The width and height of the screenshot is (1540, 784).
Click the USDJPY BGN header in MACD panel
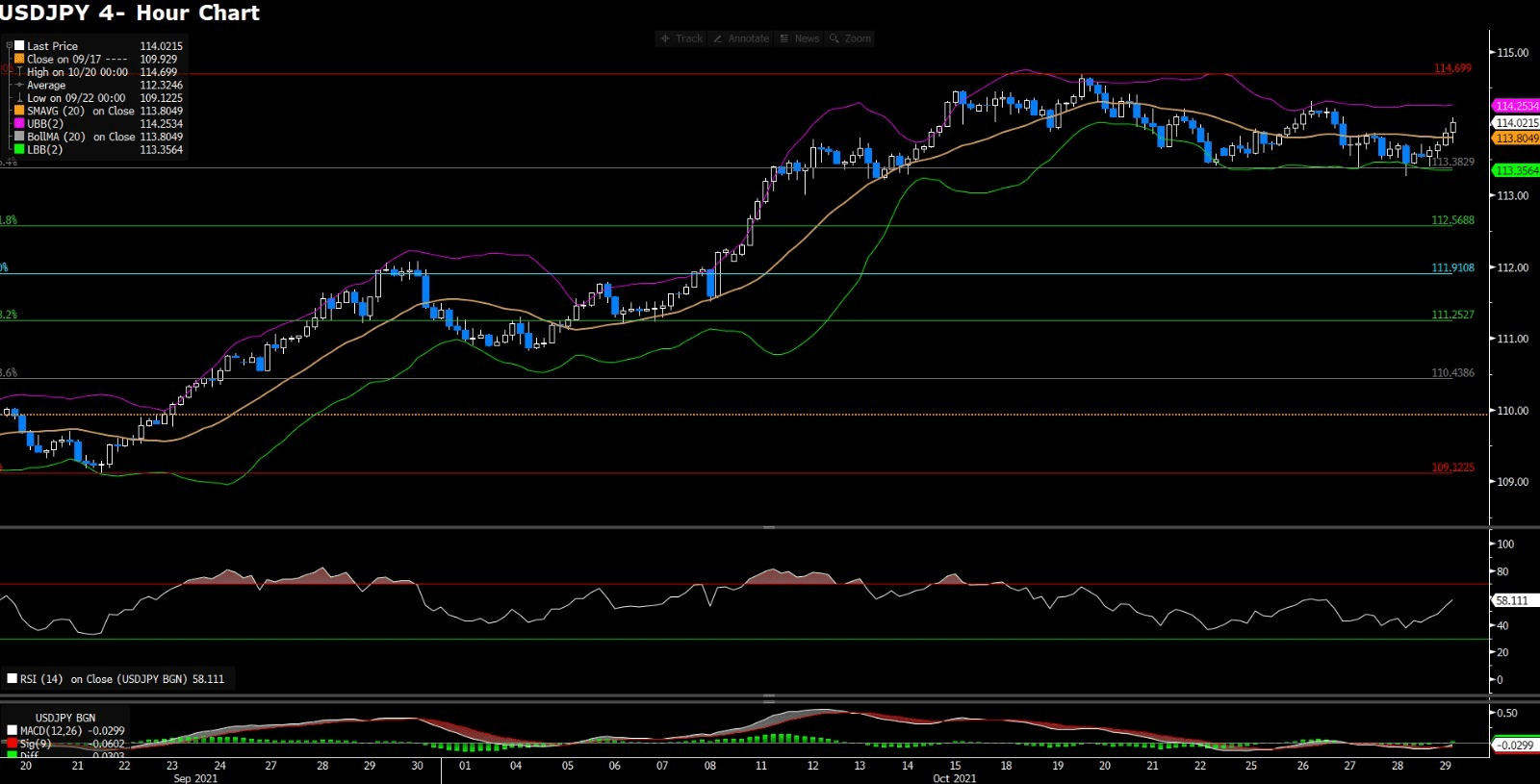[x=65, y=718]
